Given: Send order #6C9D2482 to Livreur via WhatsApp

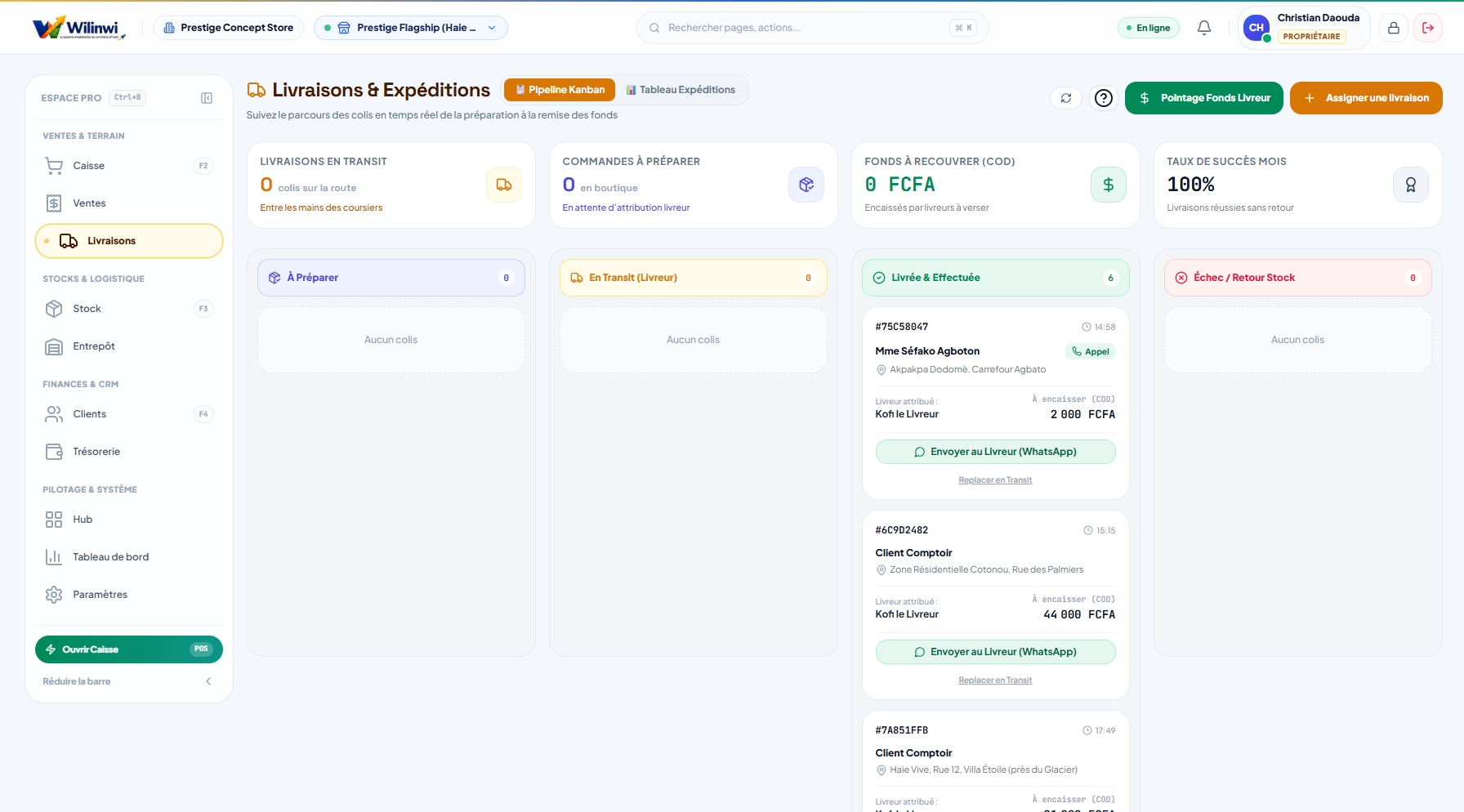Looking at the screenshot, I should [x=995, y=652].
